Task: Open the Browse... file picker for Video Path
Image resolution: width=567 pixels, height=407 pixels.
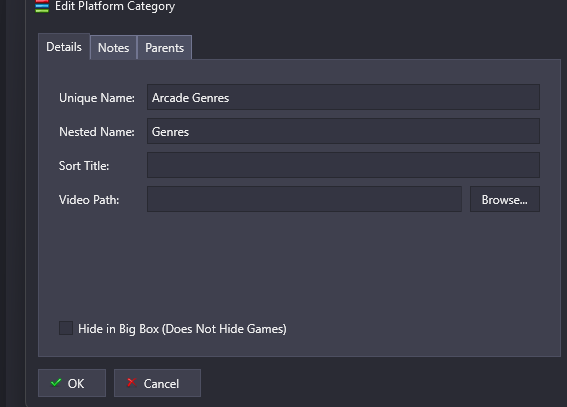Action: click(x=505, y=199)
